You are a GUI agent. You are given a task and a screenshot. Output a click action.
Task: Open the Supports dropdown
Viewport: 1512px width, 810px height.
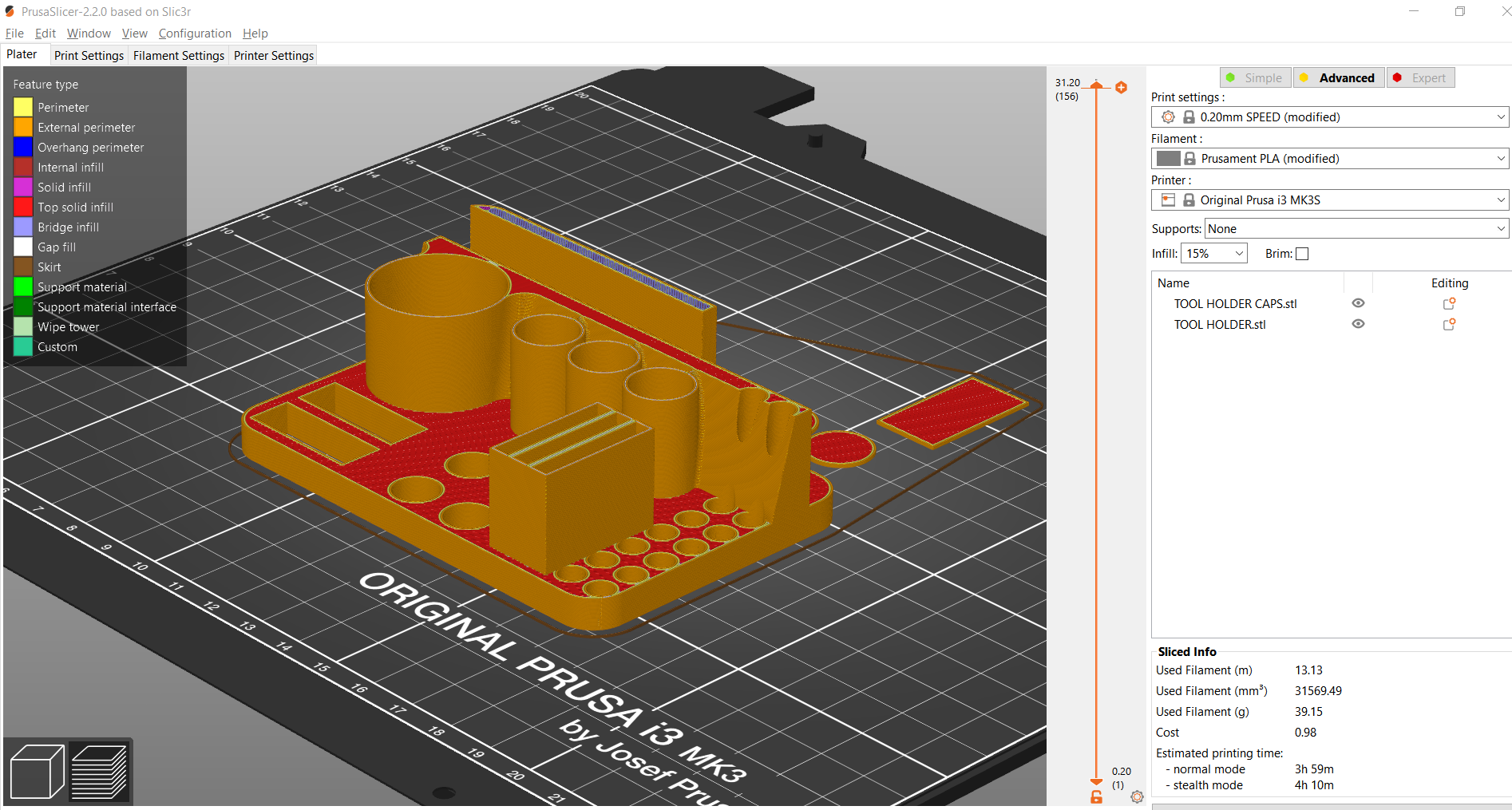tap(1356, 229)
